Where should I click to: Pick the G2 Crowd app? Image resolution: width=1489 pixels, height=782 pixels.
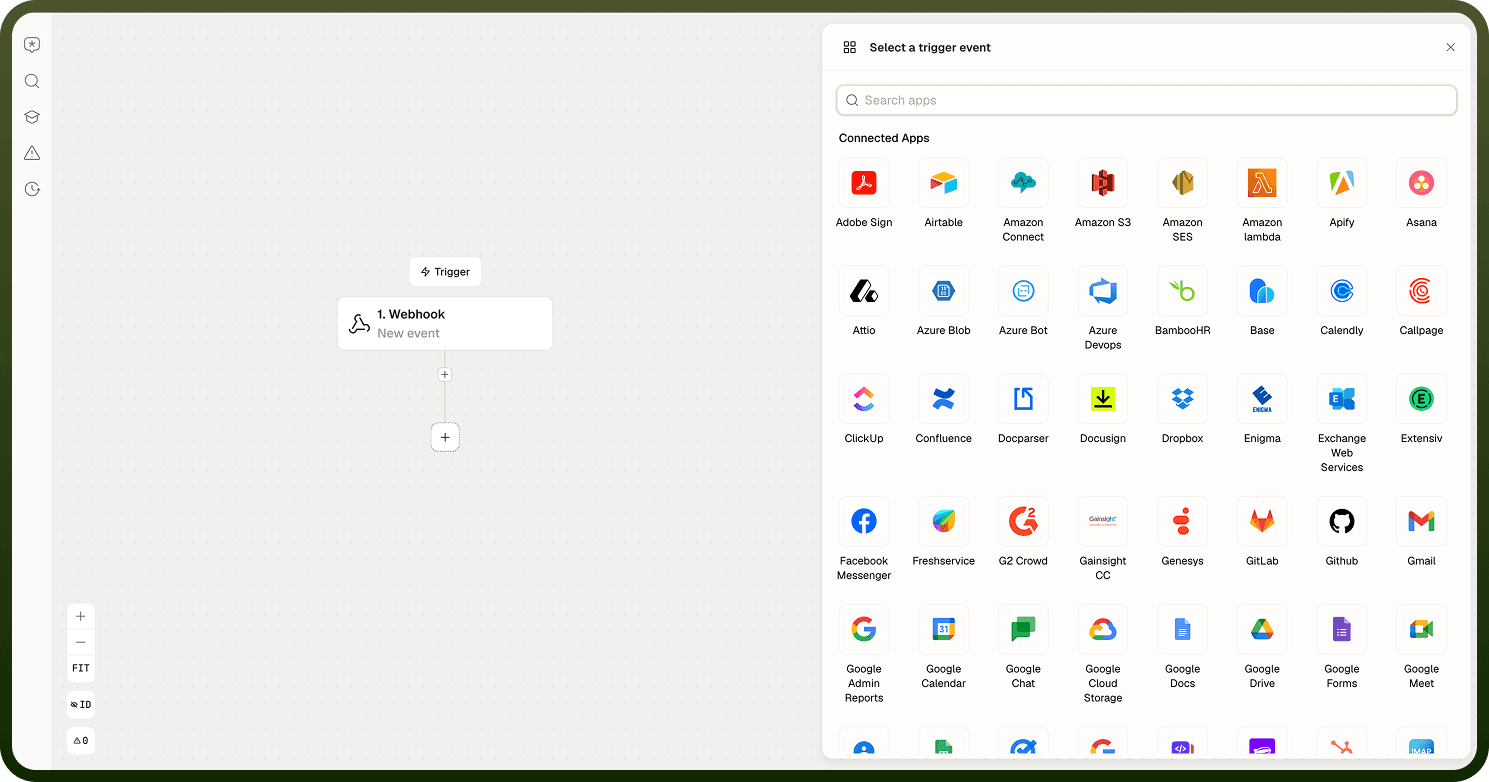click(1023, 521)
